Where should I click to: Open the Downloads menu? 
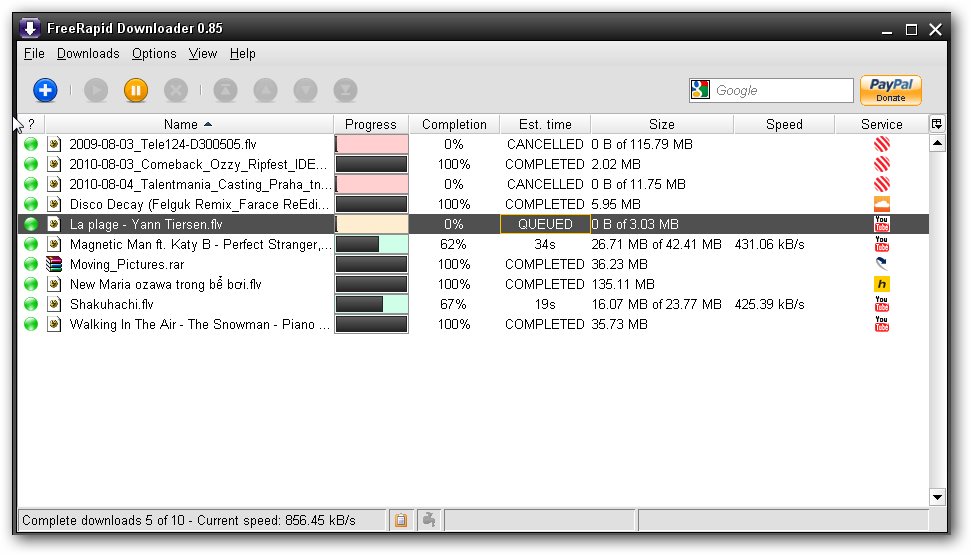[x=88, y=54]
